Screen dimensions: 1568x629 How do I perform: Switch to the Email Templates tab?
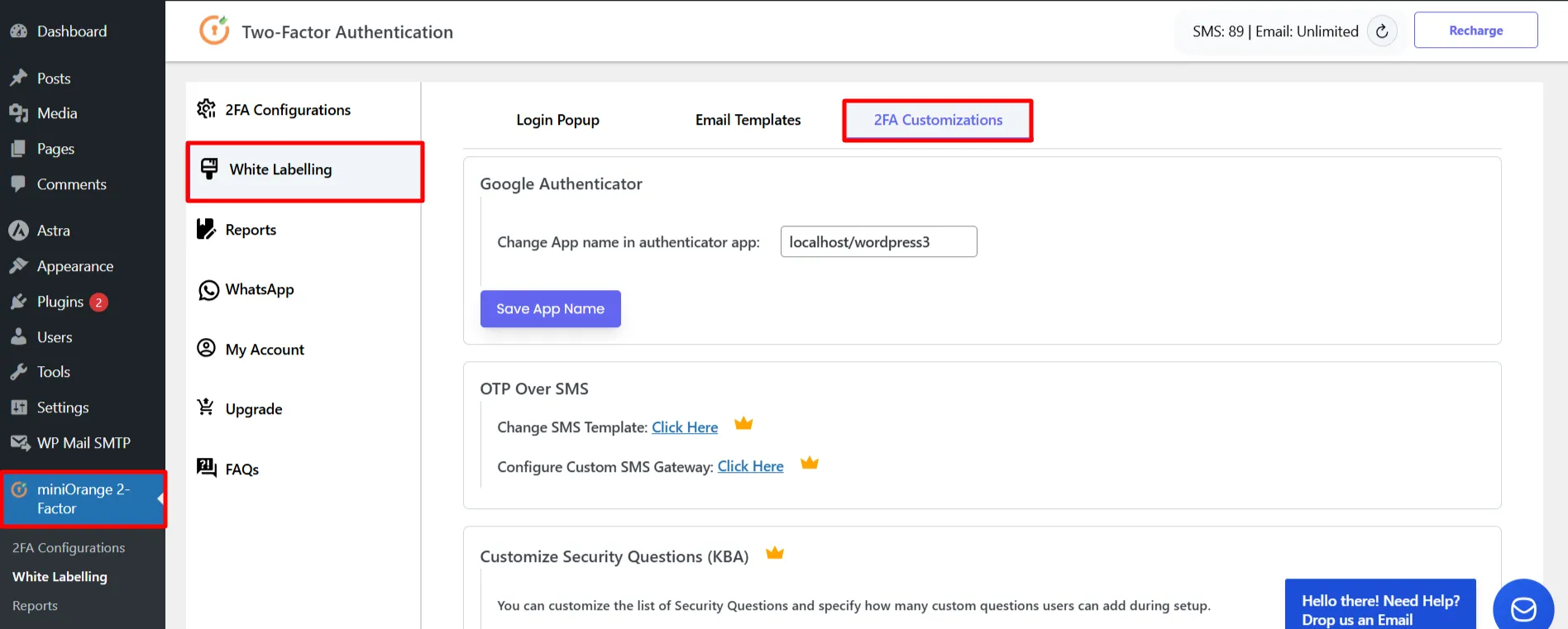coord(748,120)
